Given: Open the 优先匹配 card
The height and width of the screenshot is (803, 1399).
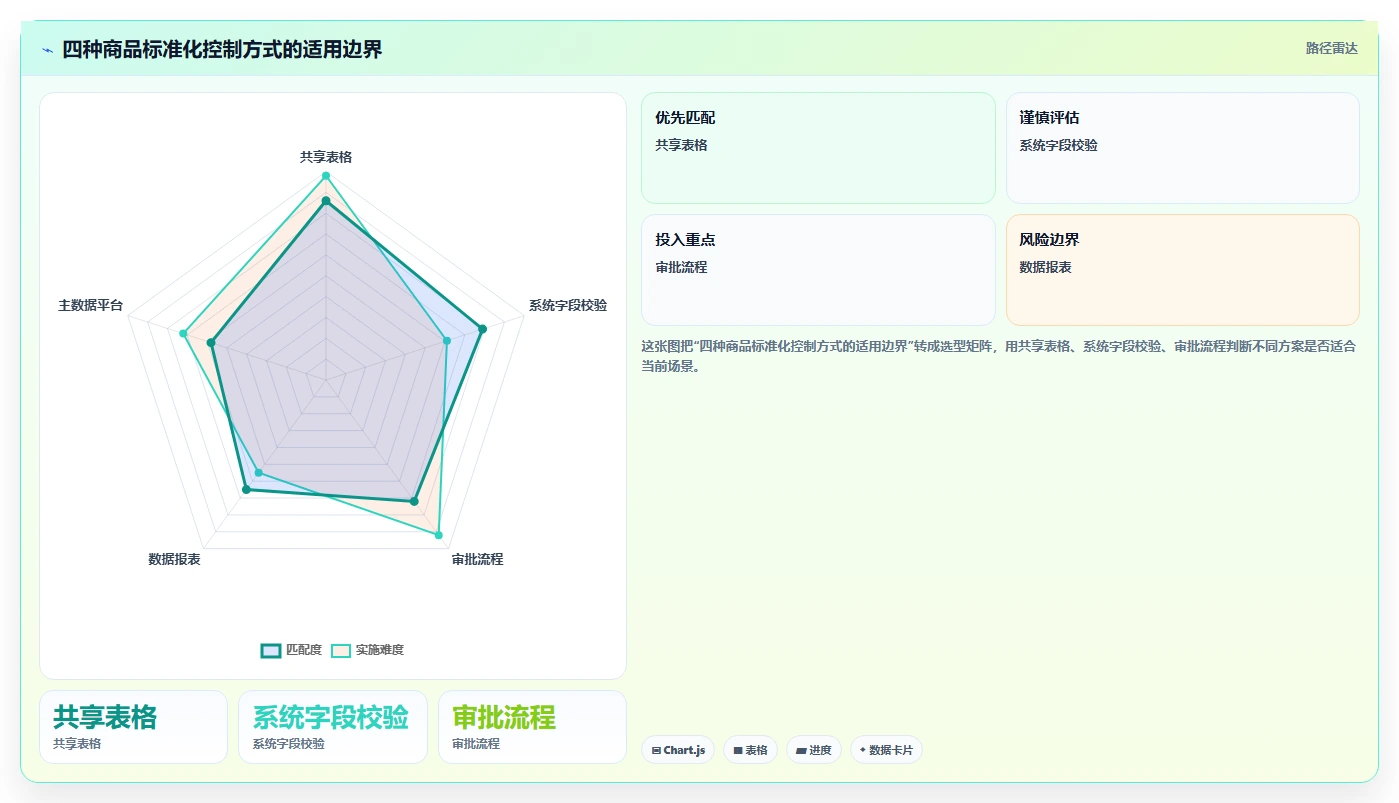Looking at the screenshot, I should (x=818, y=148).
